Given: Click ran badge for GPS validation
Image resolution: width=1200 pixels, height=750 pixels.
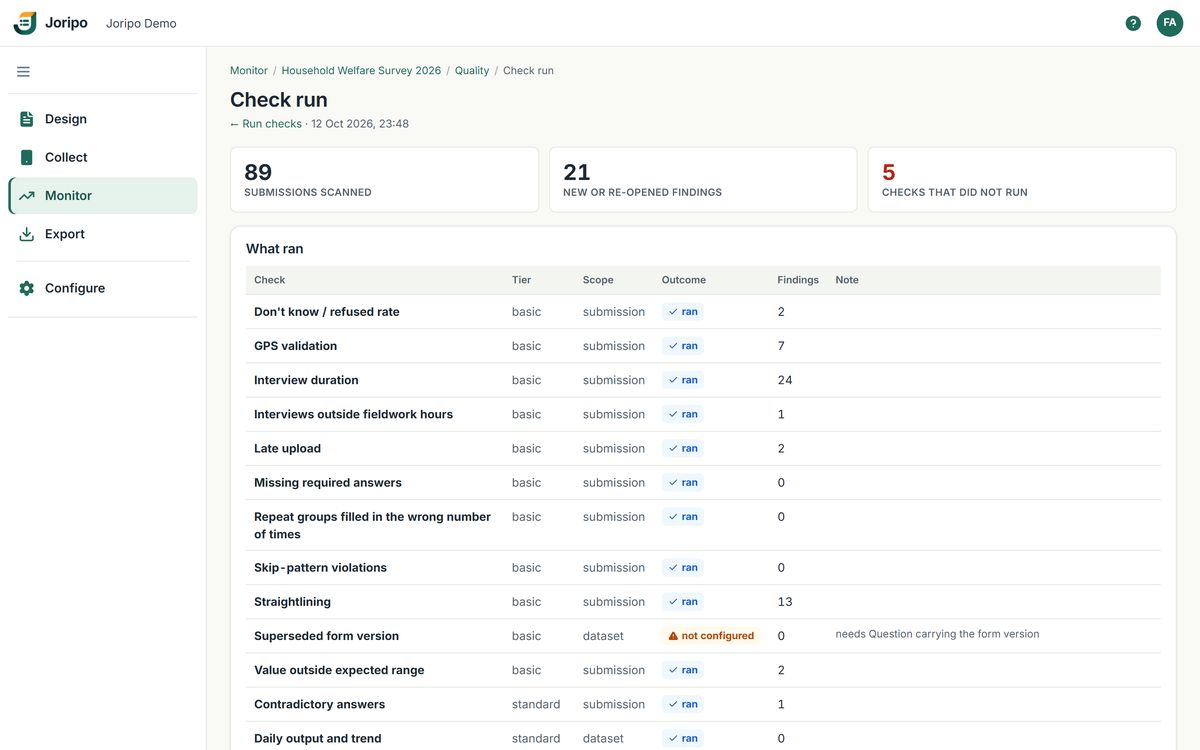Looking at the screenshot, I should pyautogui.click(x=683, y=346).
